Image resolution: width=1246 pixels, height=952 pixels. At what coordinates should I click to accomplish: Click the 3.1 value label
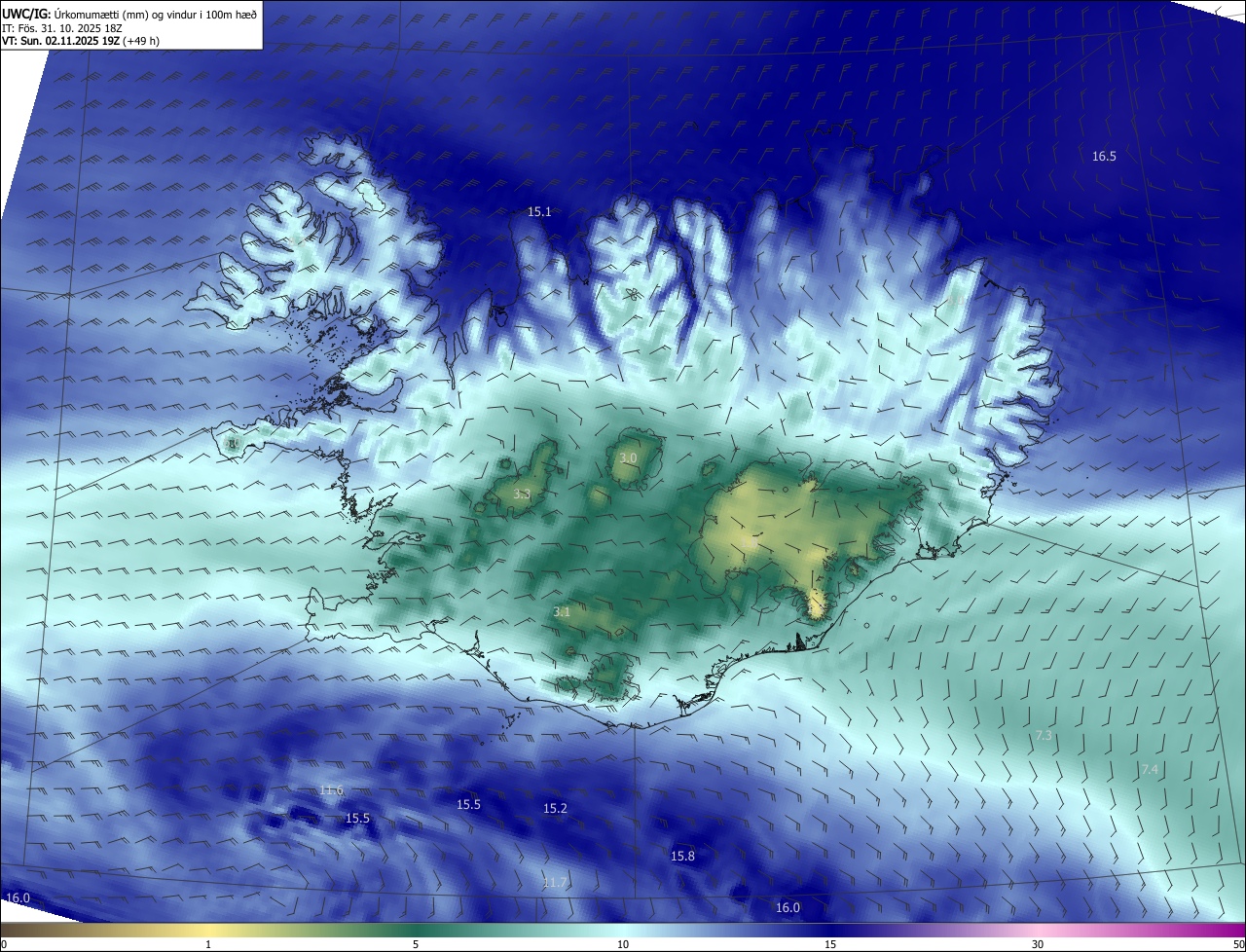click(562, 612)
